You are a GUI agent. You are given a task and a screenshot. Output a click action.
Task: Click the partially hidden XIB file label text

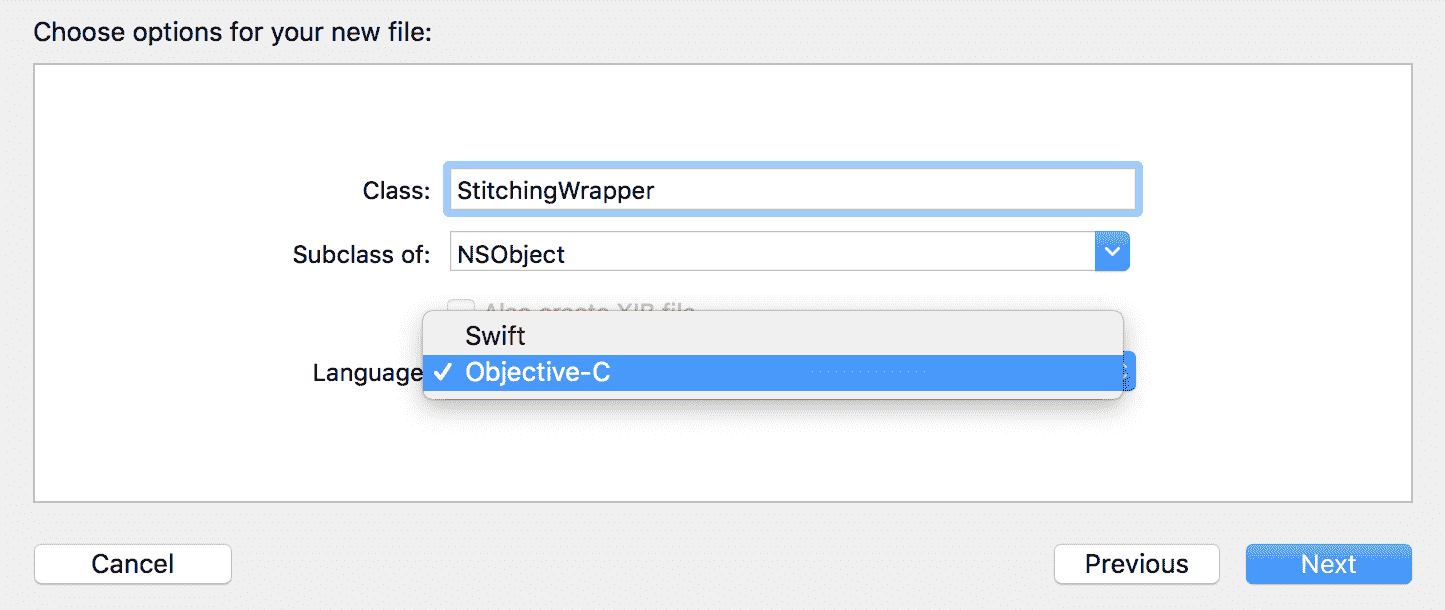[x=588, y=307]
